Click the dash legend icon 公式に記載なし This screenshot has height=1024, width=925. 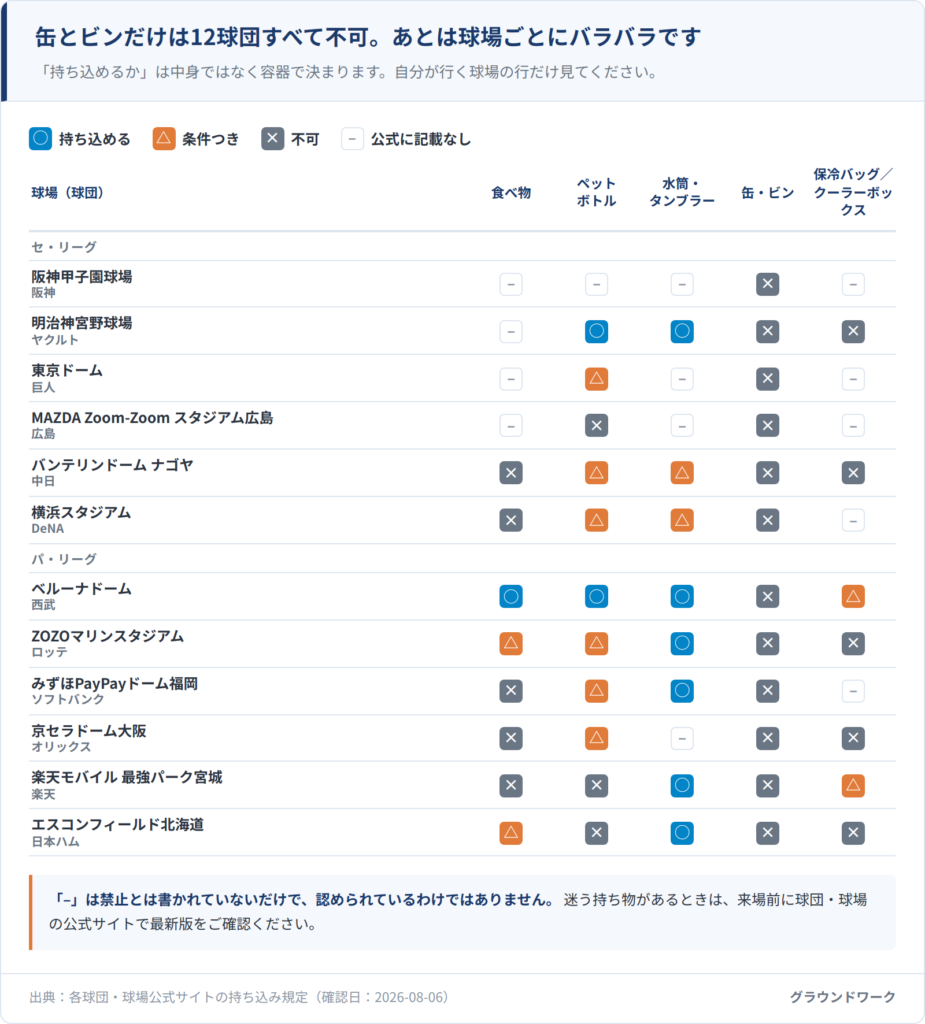352,138
